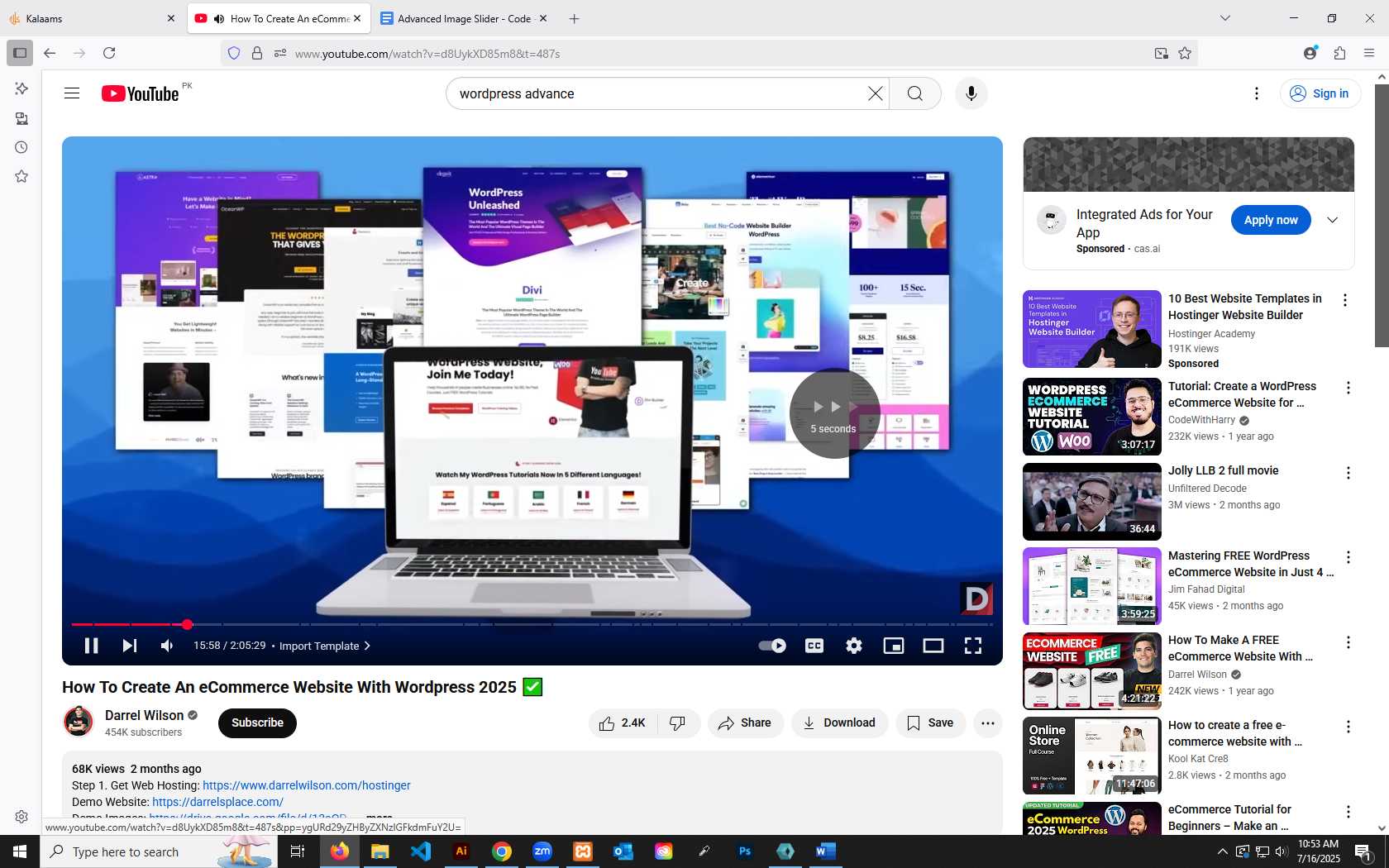
Task: Select the How To Create An eCommerce tab
Action: (279, 18)
